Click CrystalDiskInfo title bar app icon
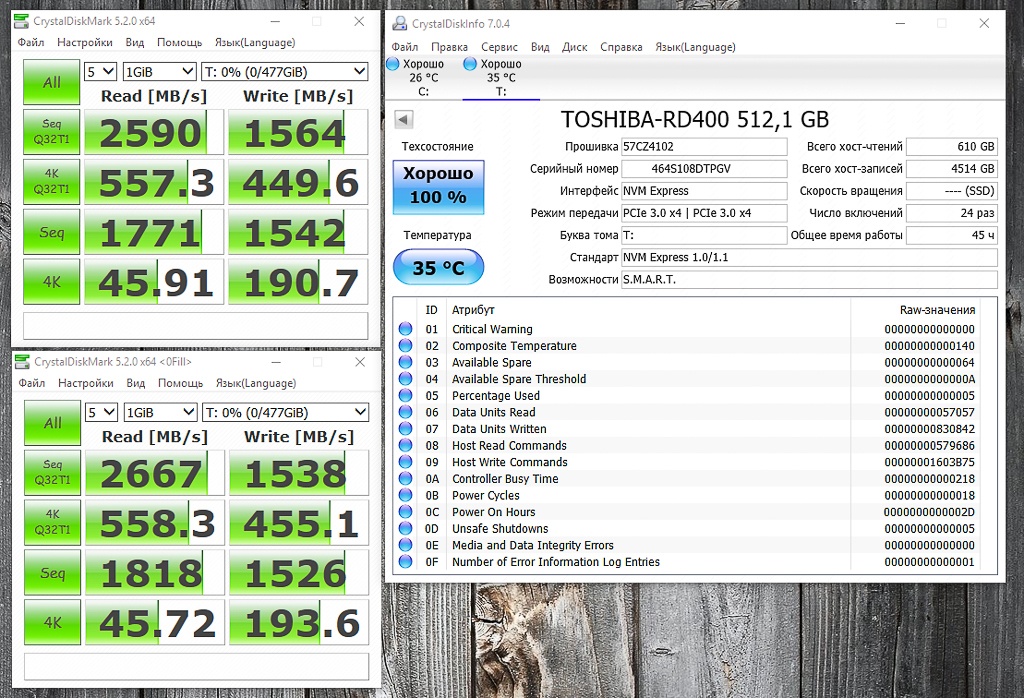The height and width of the screenshot is (698, 1024). 399,24
